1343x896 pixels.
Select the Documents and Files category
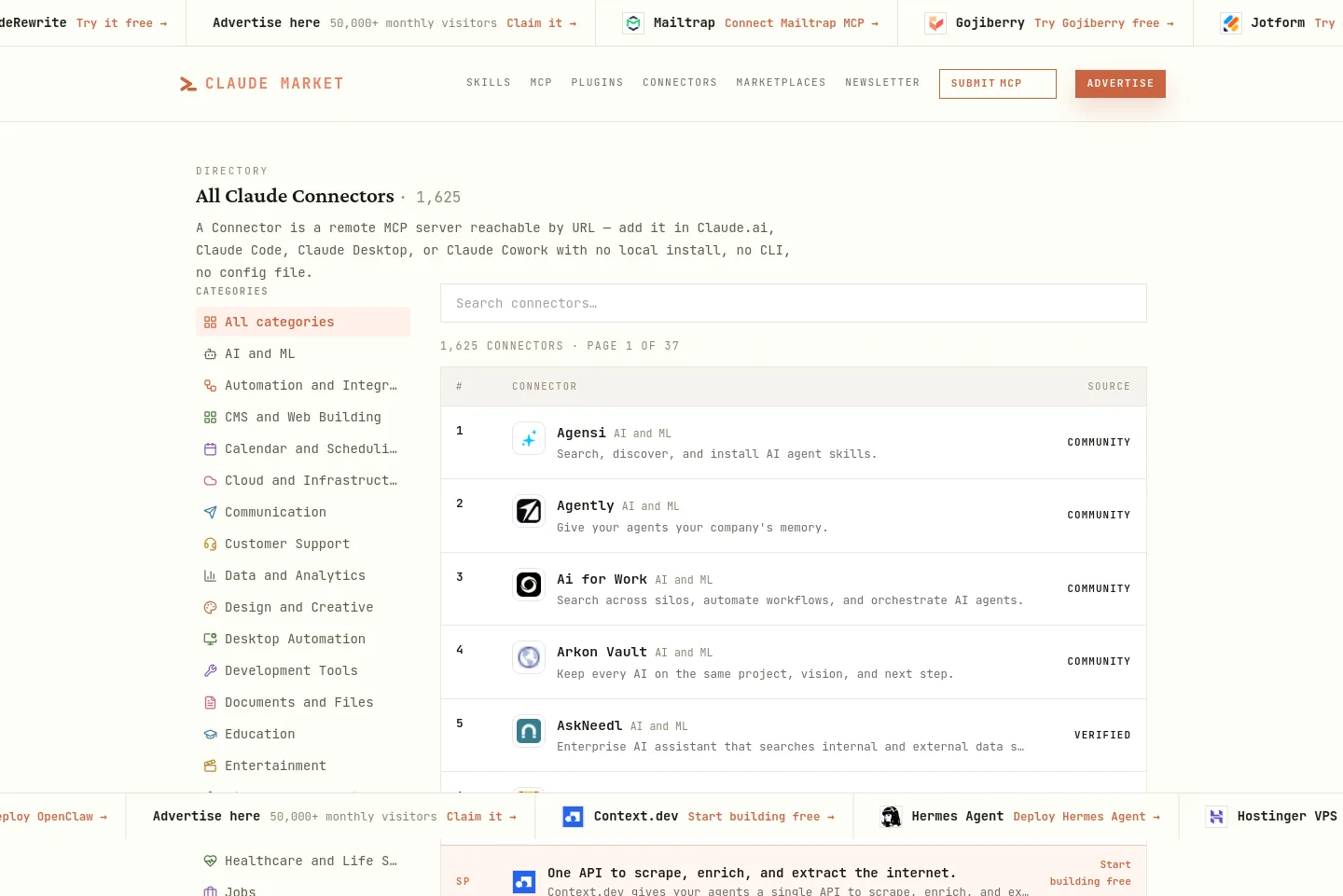303,702
